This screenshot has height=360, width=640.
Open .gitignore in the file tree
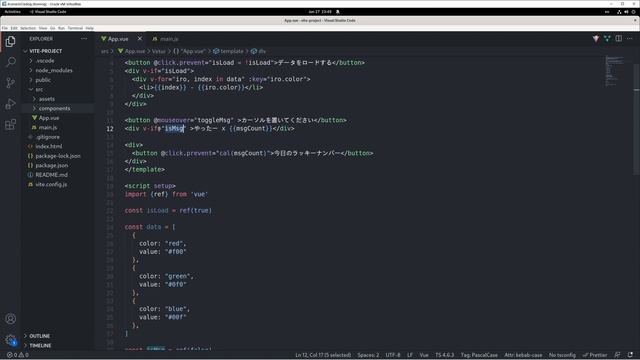click(x=47, y=137)
